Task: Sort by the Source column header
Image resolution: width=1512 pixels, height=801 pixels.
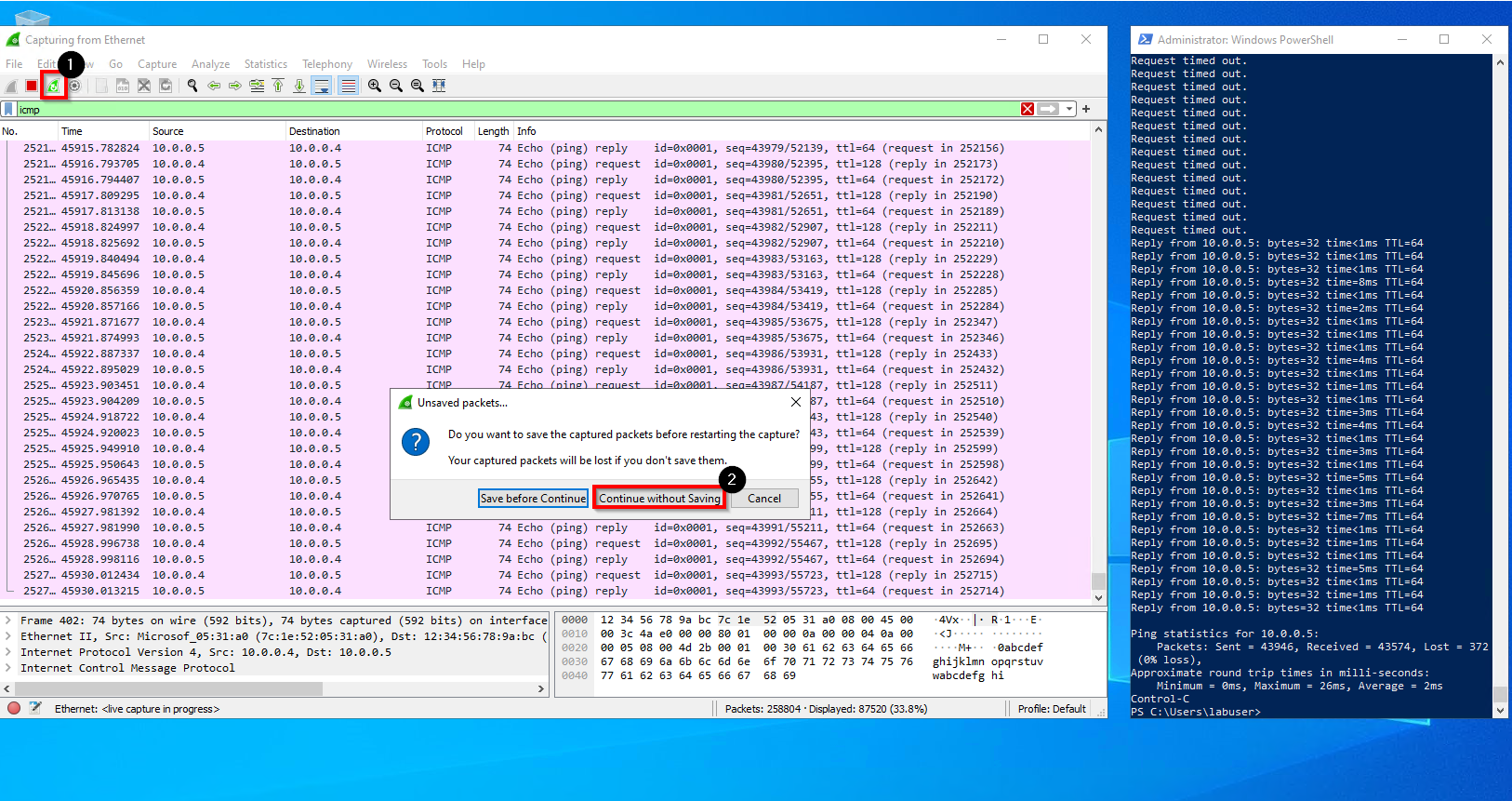Action: [x=217, y=131]
